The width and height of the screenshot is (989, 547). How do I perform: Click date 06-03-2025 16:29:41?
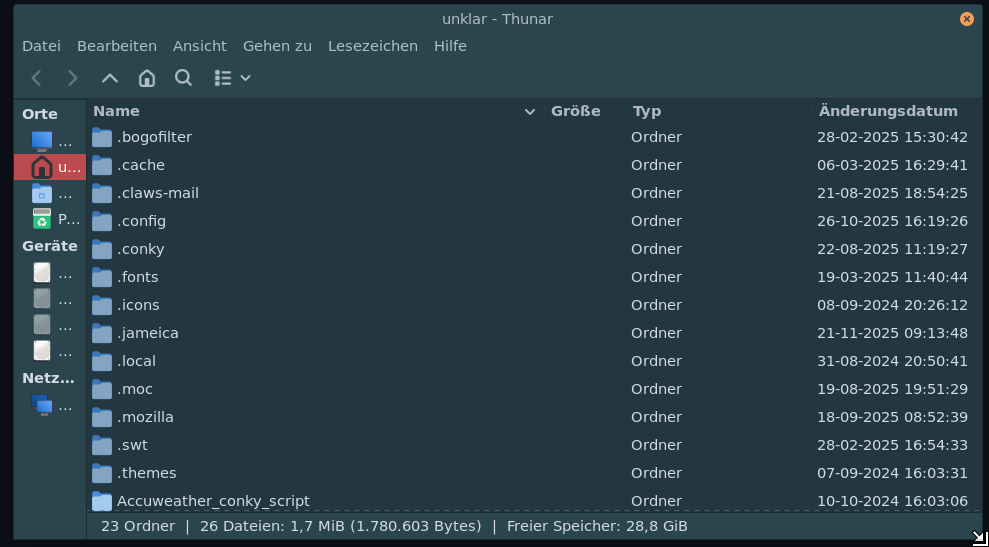tap(892, 165)
